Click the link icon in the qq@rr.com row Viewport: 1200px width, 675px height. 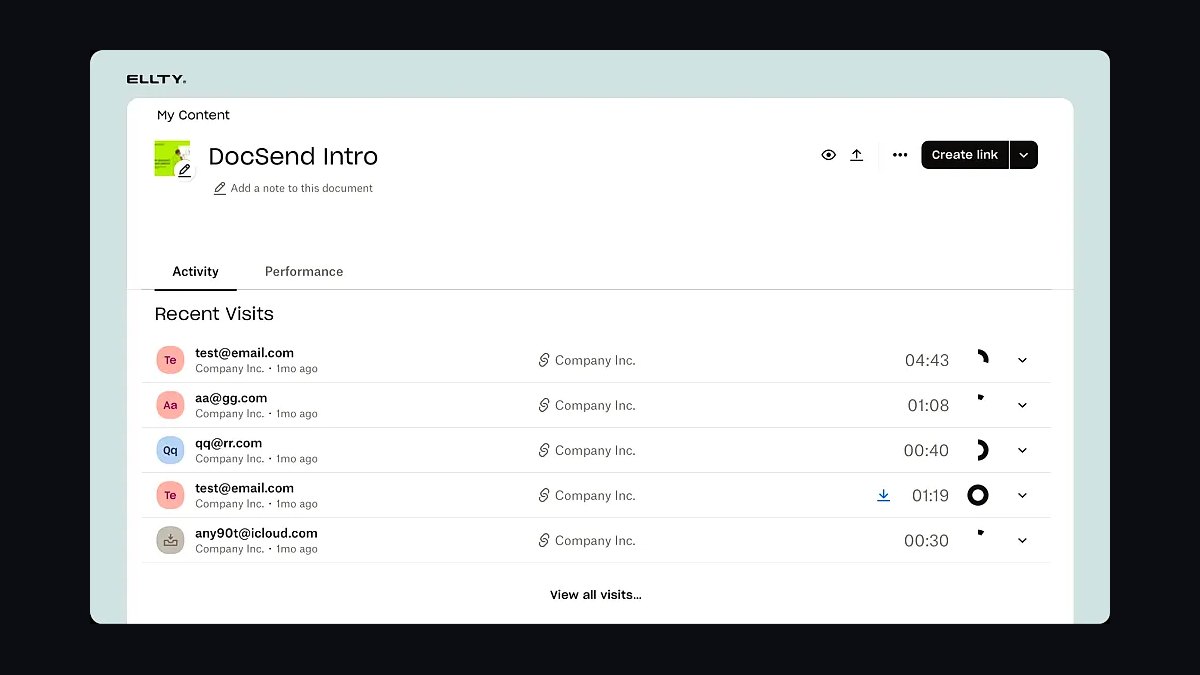(x=544, y=450)
